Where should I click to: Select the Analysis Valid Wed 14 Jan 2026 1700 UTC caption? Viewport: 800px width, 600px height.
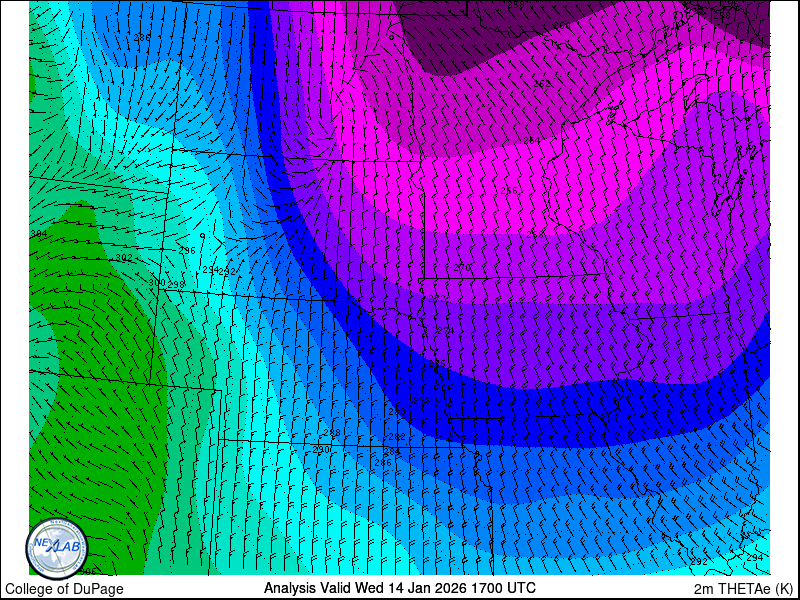click(399, 588)
